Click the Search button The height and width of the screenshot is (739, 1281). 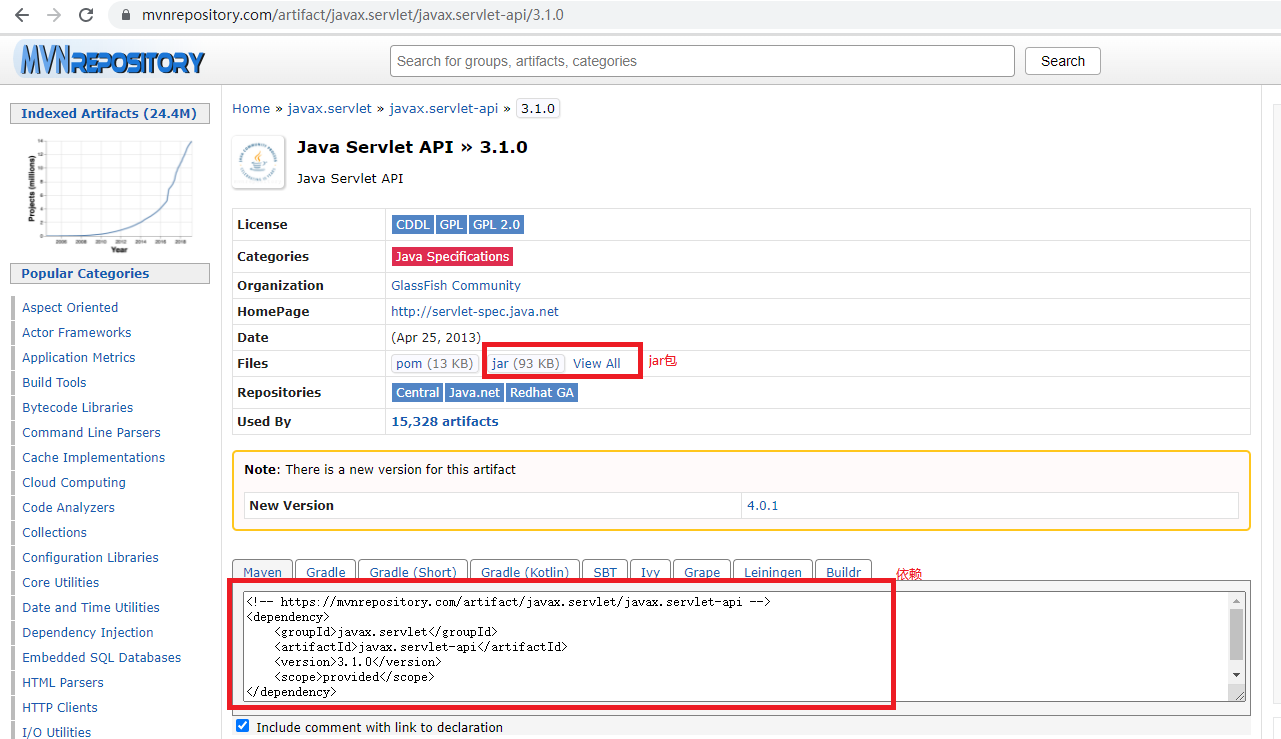tap(1063, 61)
